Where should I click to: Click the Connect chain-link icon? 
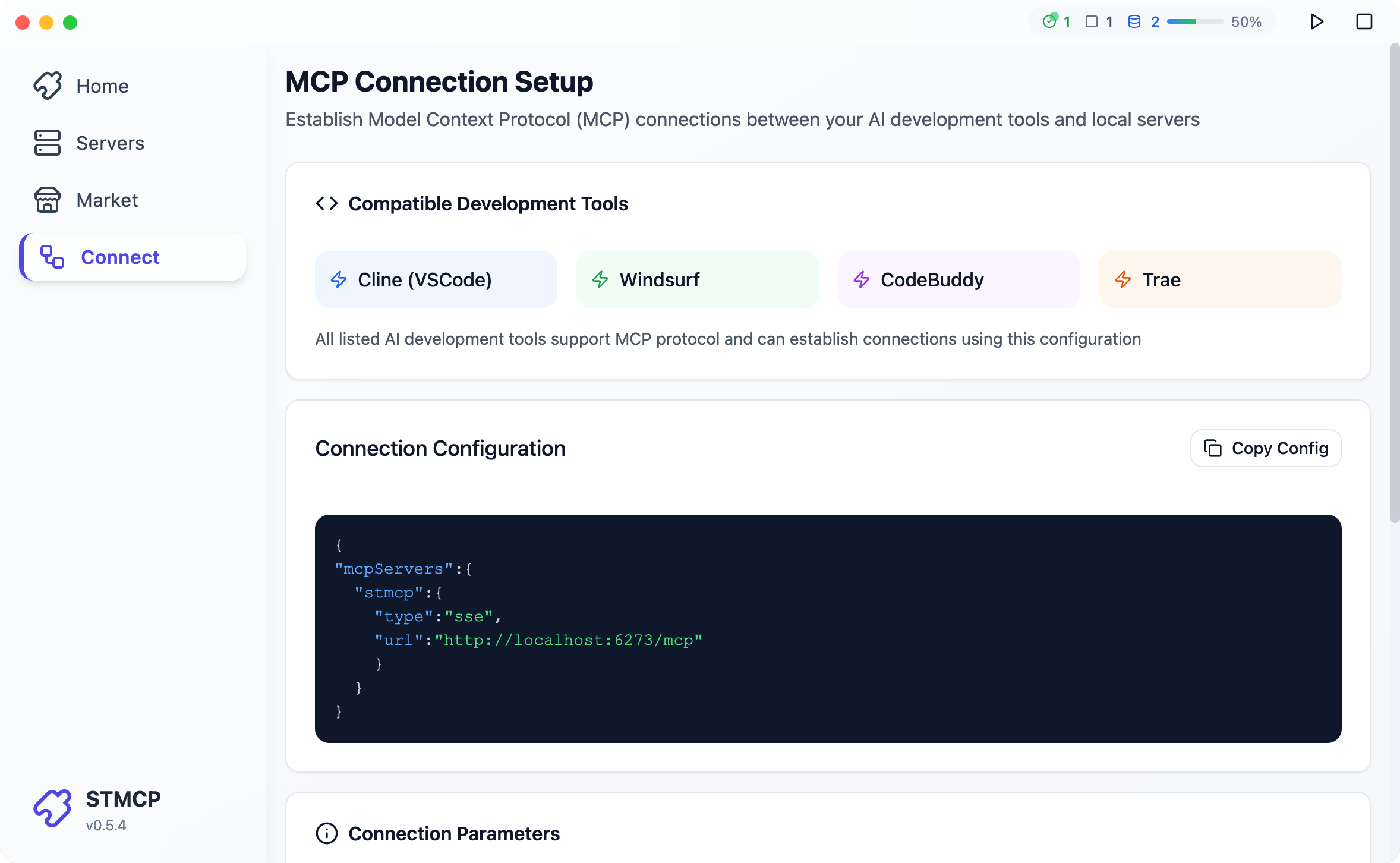[x=52, y=257]
